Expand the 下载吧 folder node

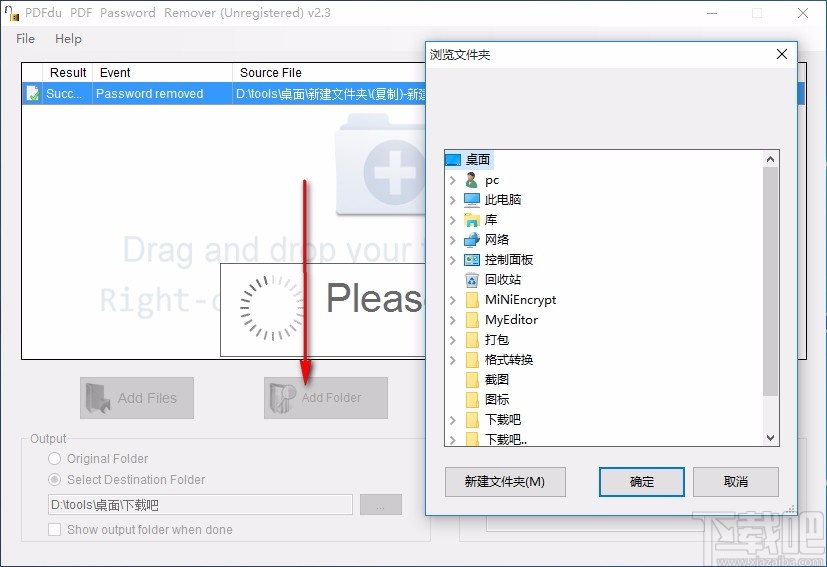pyautogui.click(x=453, y=420)
